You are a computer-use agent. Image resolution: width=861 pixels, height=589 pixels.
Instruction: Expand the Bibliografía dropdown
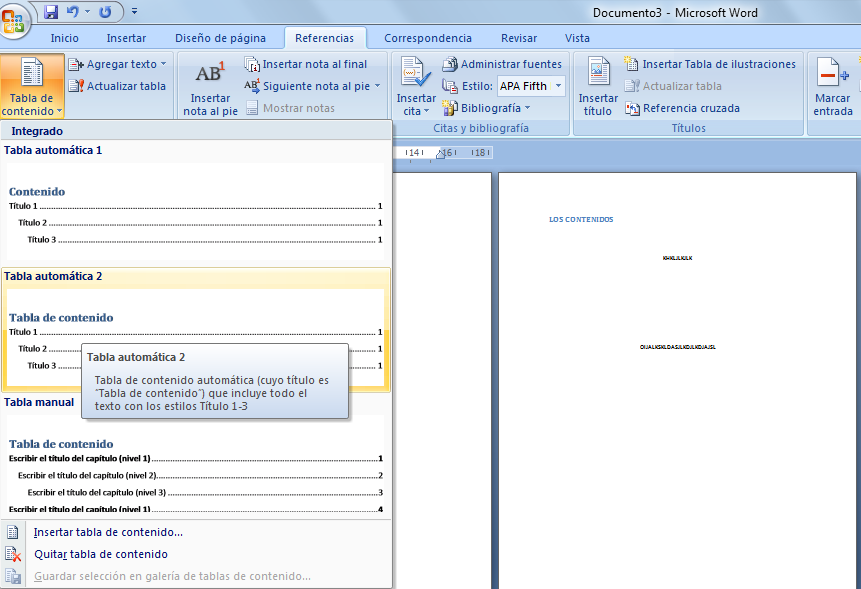pyautogui.click(x=527, y=108)
